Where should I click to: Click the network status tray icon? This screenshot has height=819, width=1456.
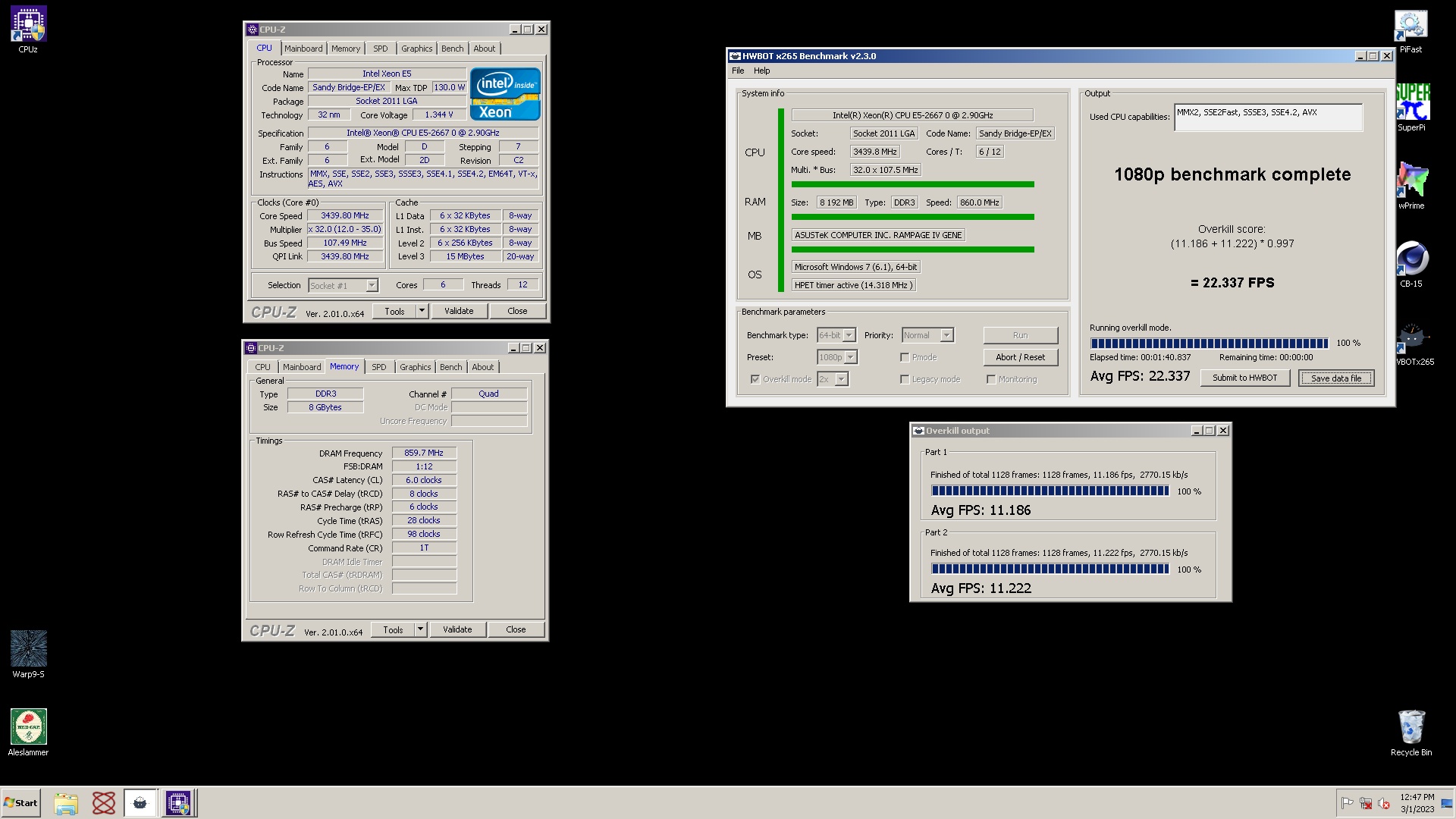[x=1365, y=803]
